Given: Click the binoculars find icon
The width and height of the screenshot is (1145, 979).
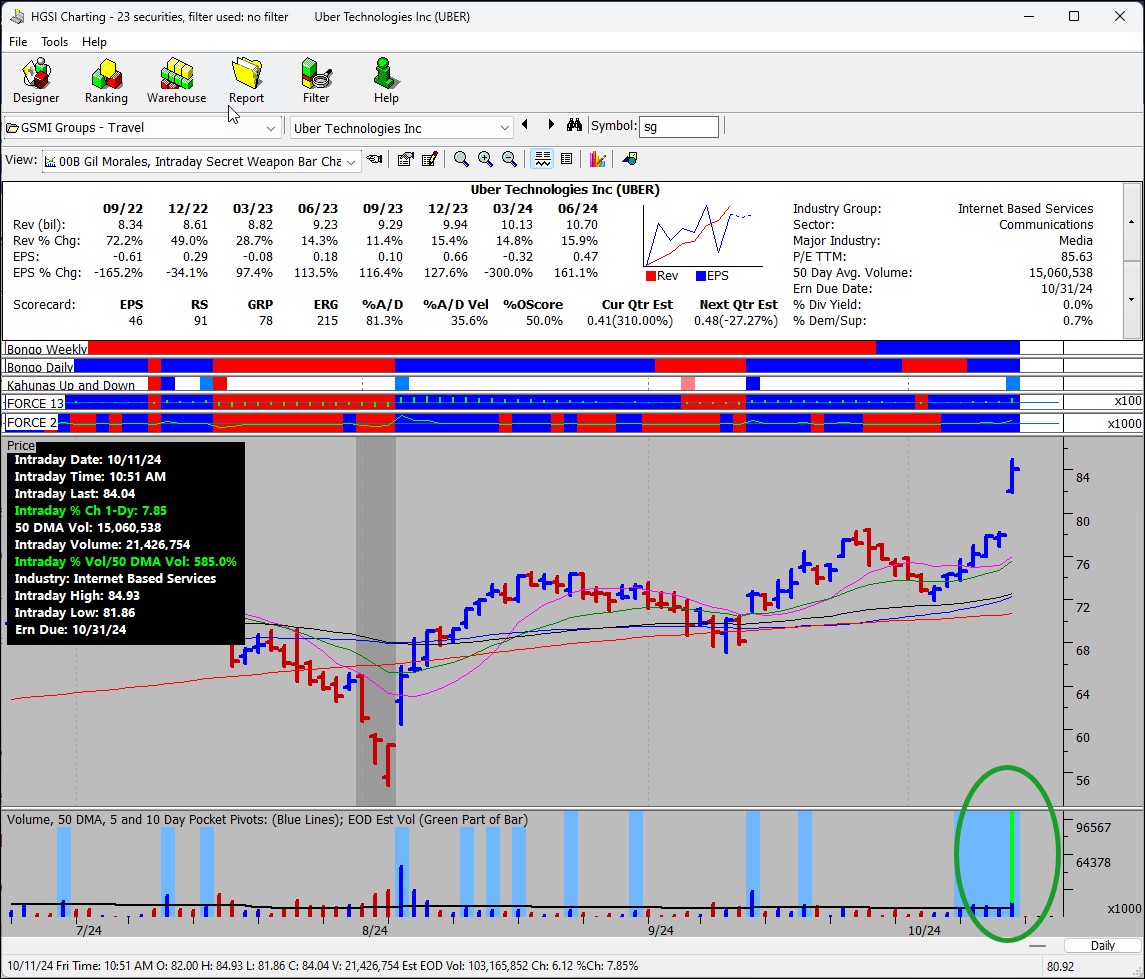Looking at the screenshot, I should (x=575, y=125).
